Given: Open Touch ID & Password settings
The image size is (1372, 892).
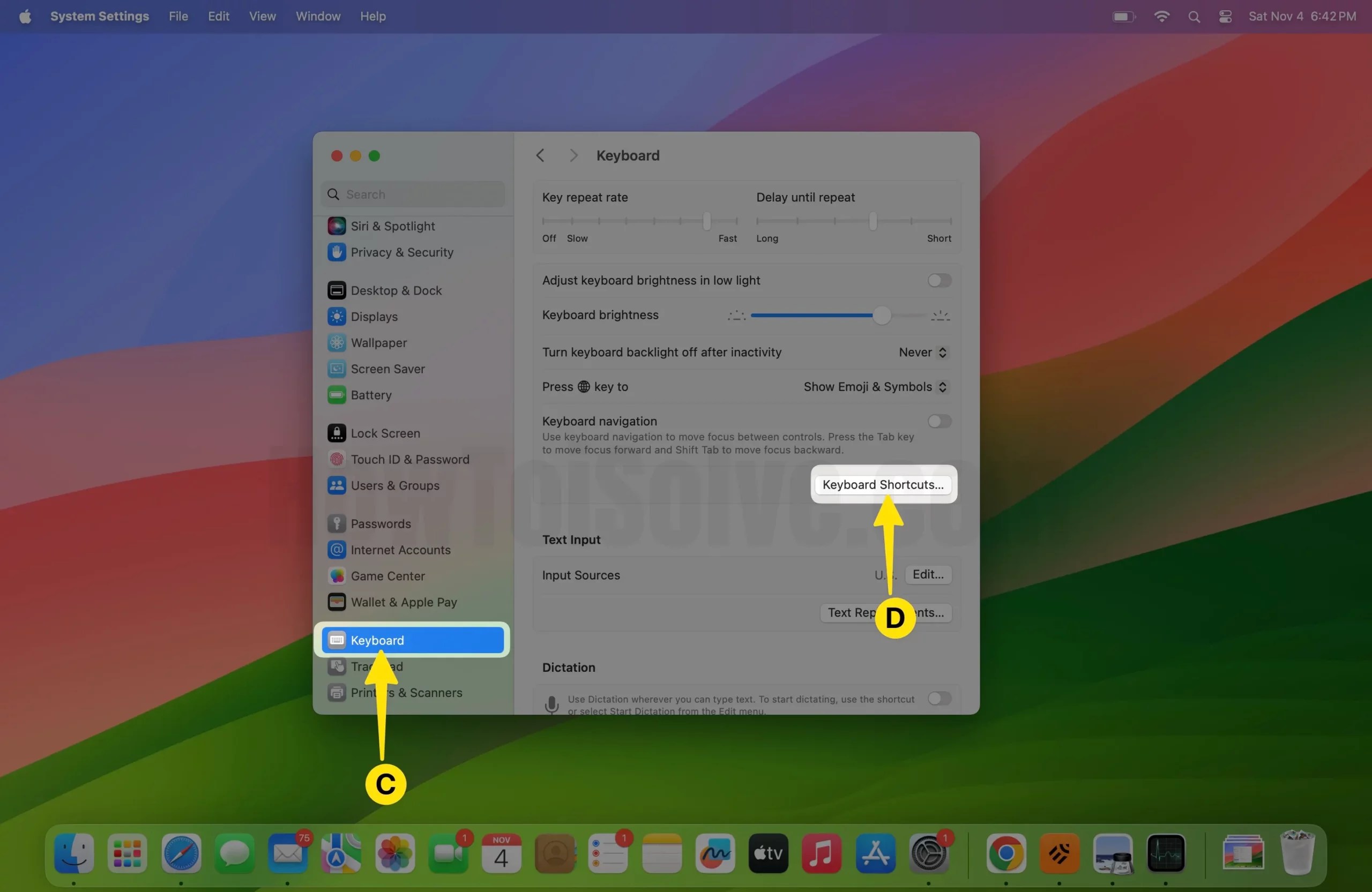Looking at the screenshot, I should [x=410, y=459].
